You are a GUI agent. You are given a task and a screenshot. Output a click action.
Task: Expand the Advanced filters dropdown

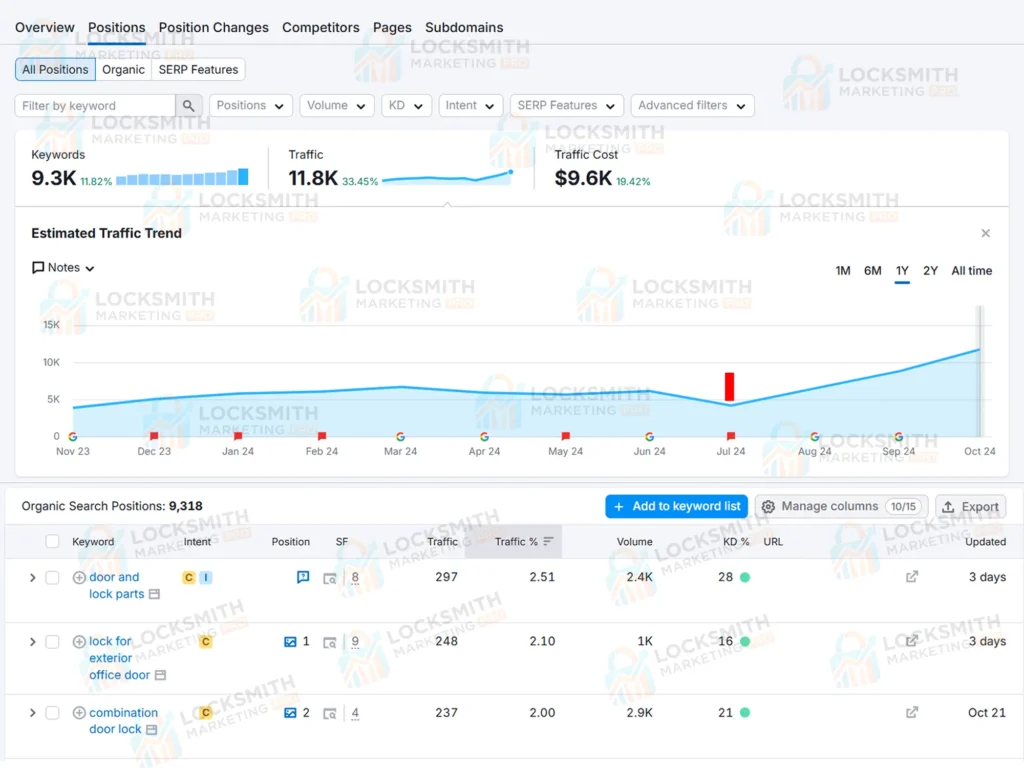click(692, 106)
